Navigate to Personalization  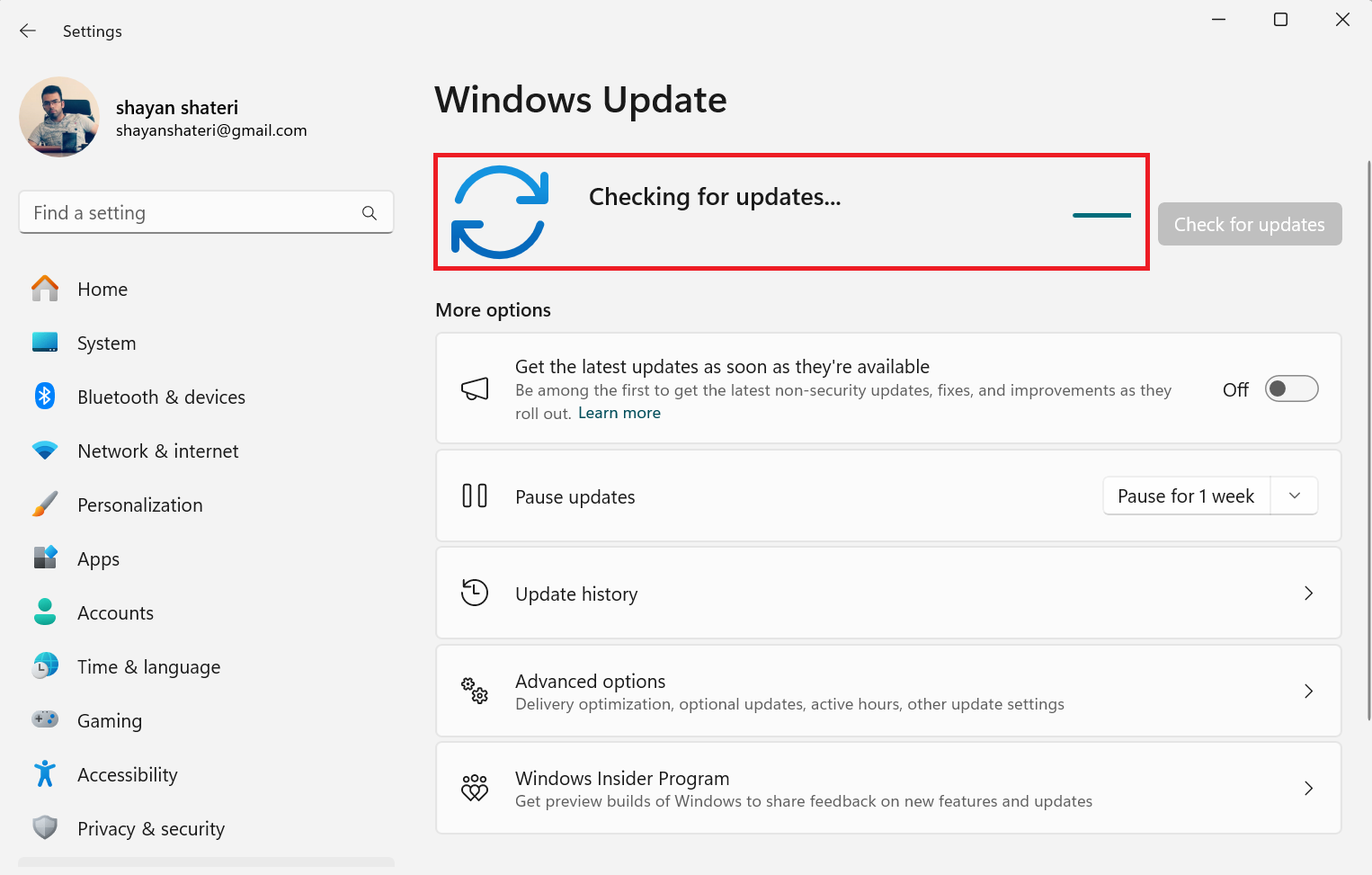point(207,504)
